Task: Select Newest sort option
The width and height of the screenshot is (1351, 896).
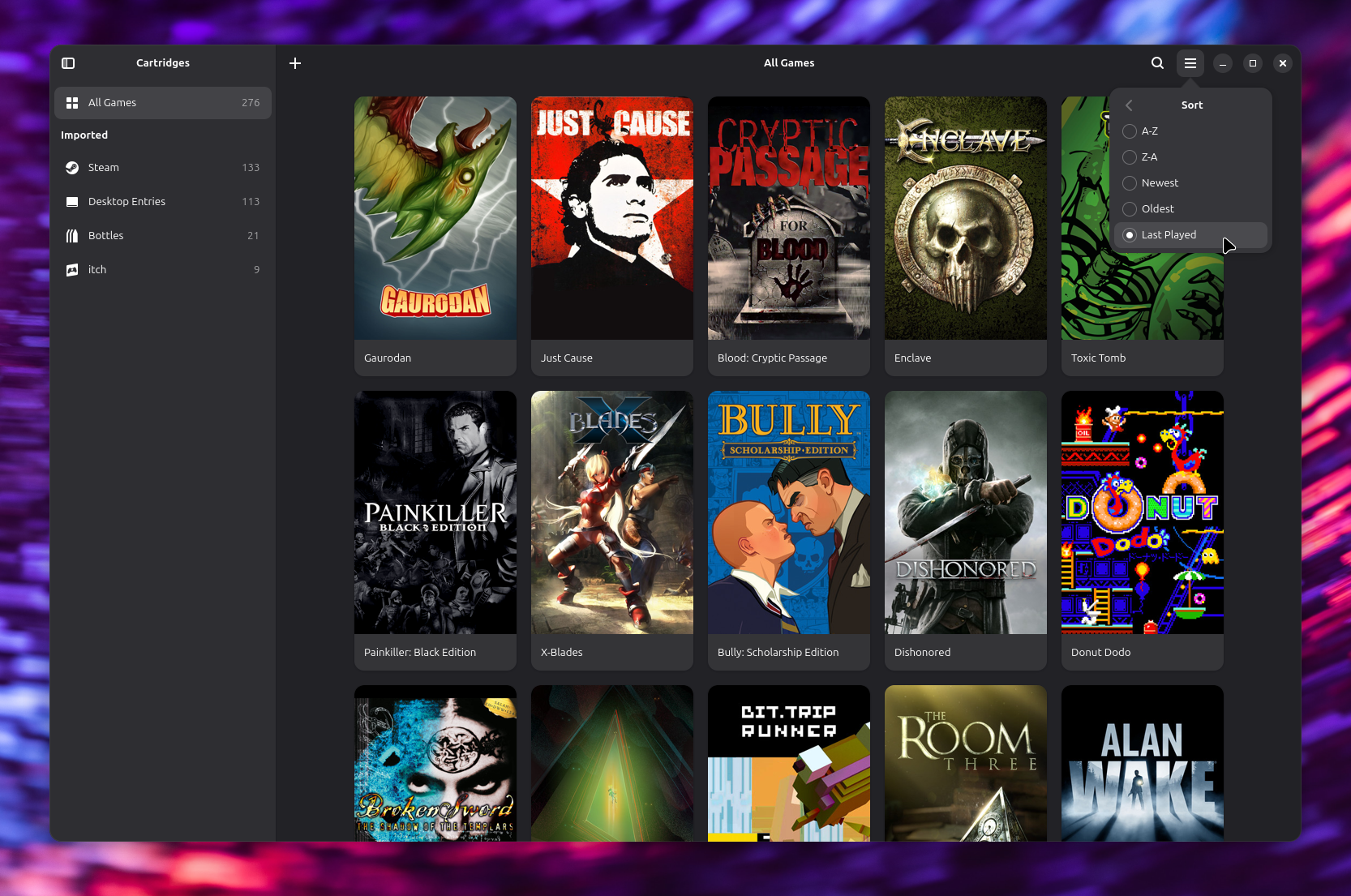Action: 1190,183
